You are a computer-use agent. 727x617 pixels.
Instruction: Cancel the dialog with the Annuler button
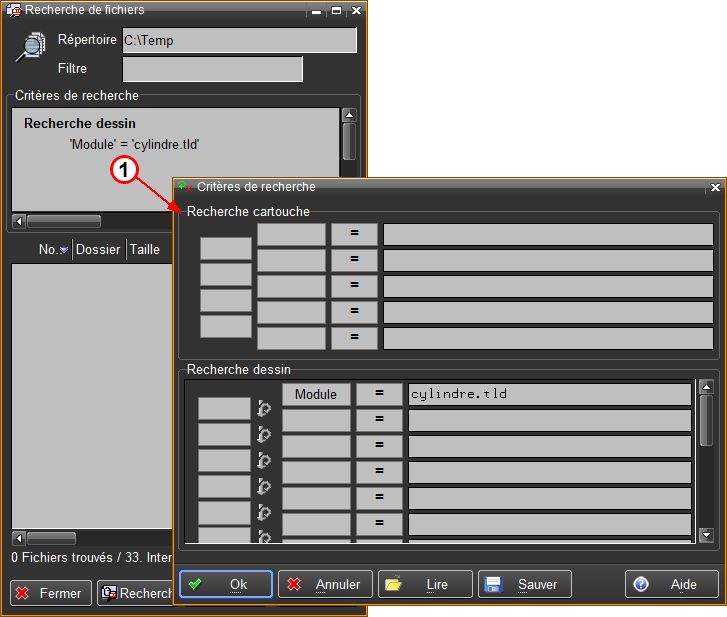325,584
